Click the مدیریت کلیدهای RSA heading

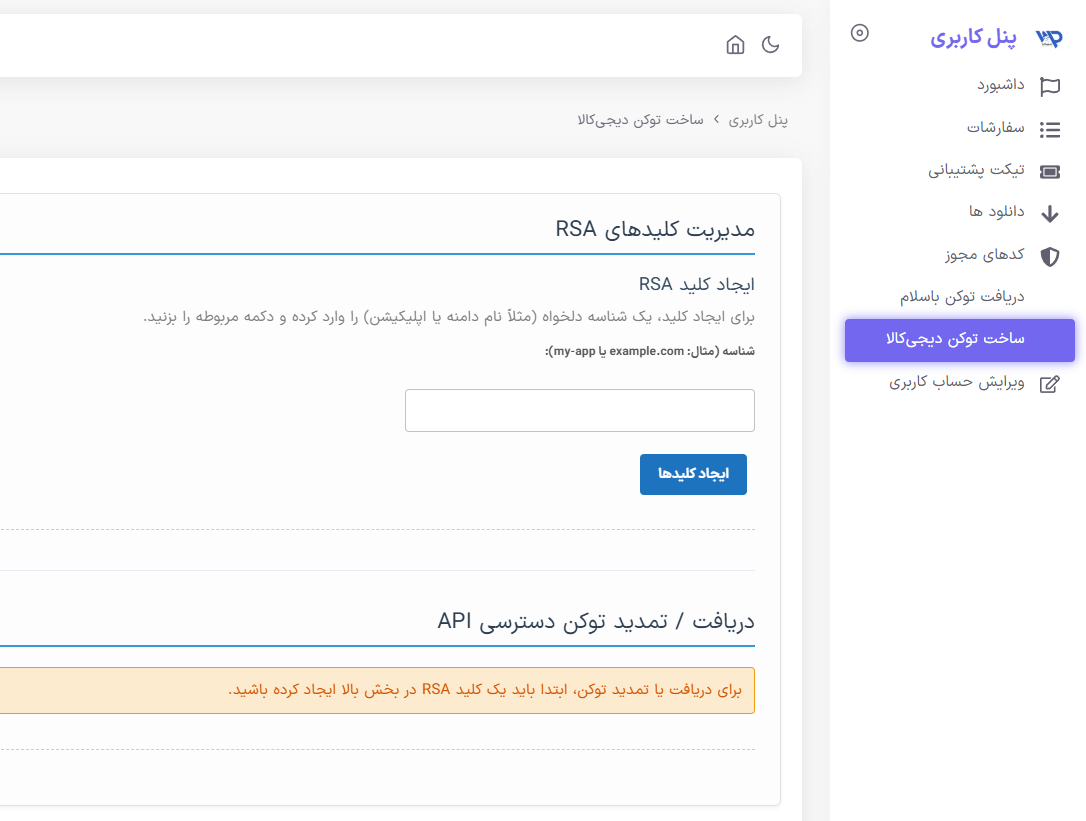(655, 229)
